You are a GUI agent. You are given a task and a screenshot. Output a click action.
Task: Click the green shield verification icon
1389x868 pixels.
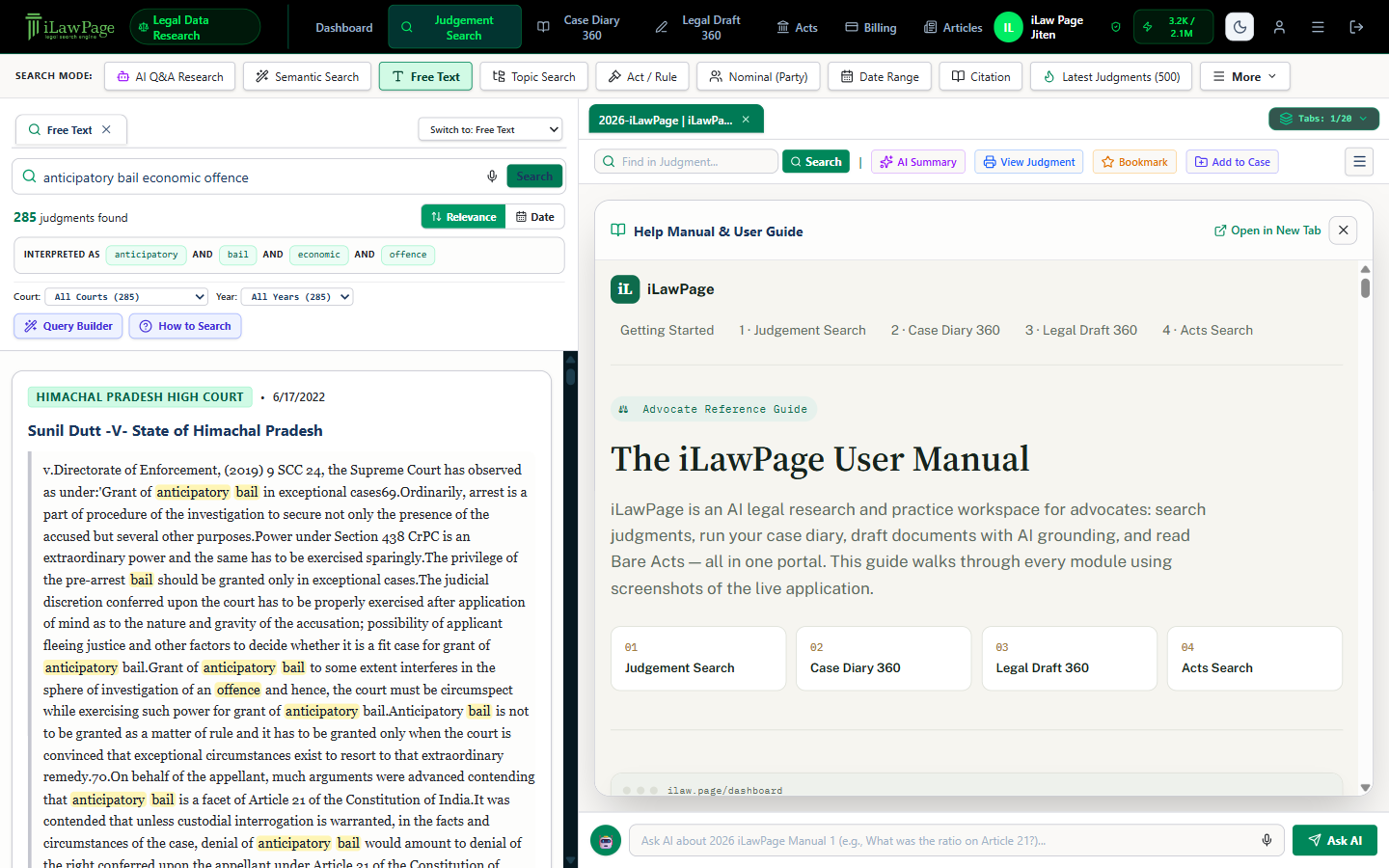point(1116,27)
